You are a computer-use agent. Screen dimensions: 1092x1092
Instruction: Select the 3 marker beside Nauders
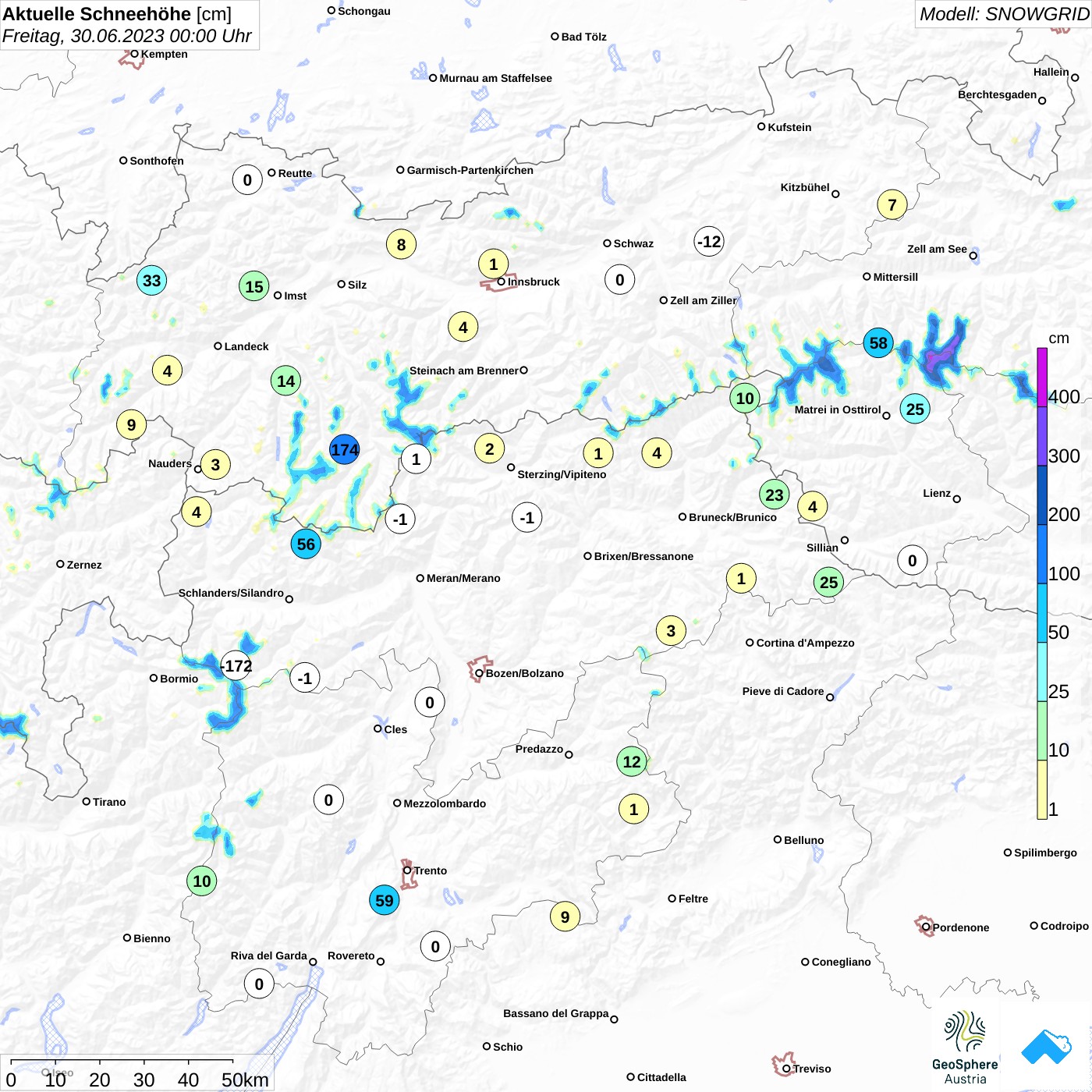(x=215, y=465)
